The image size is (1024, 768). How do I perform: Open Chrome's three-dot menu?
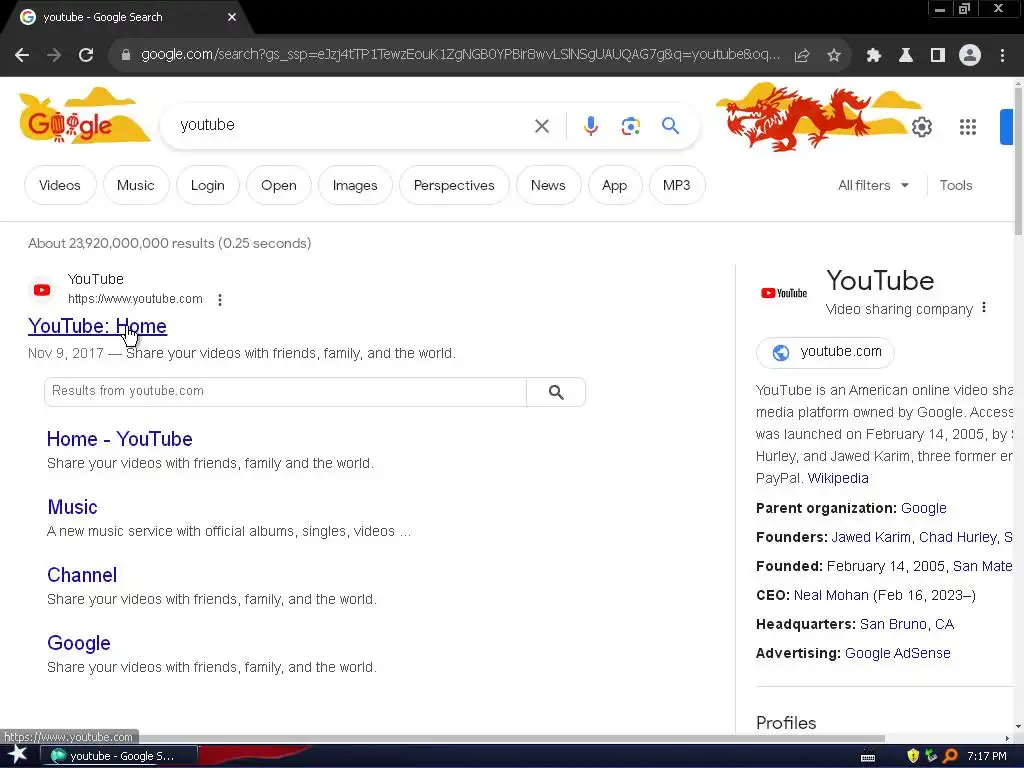(x=1002, y=56)
